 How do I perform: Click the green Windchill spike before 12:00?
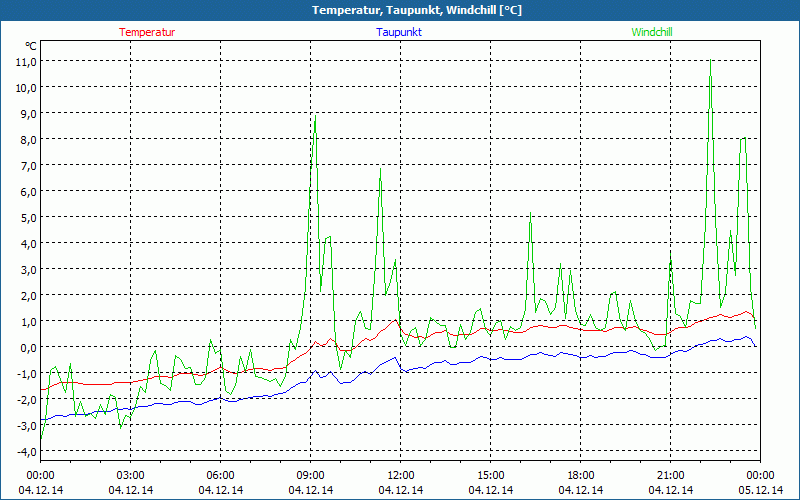click(x=380, y=169)
